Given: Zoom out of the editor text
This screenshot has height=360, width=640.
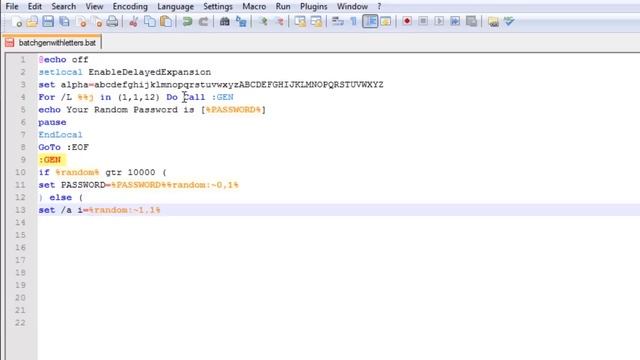Looking at the screenshot, I should [x=279, y=22].
